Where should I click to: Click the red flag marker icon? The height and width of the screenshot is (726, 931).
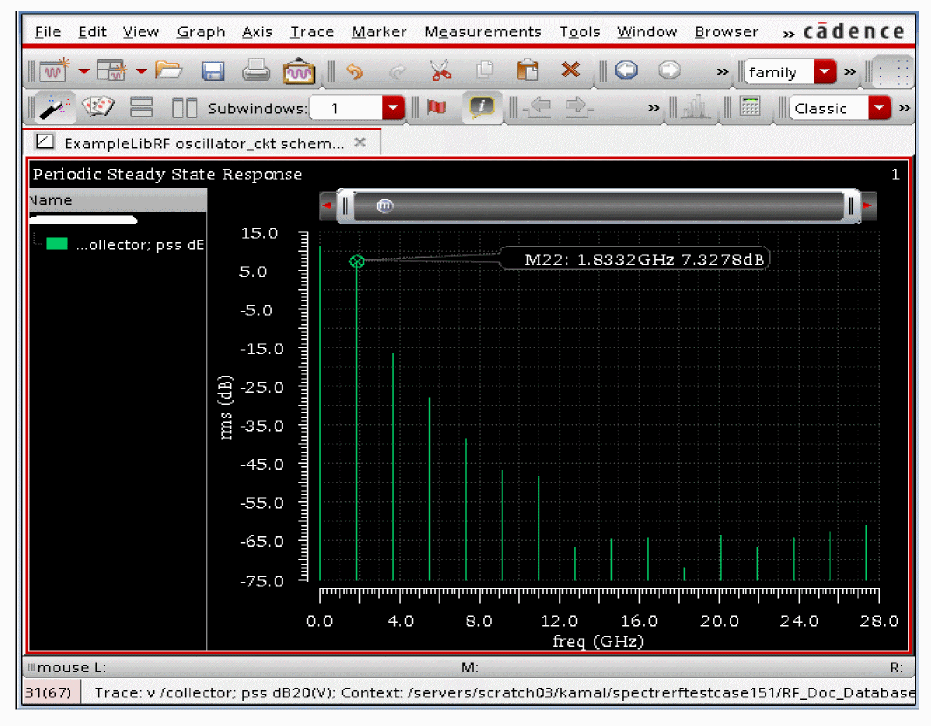coord(437,107)
